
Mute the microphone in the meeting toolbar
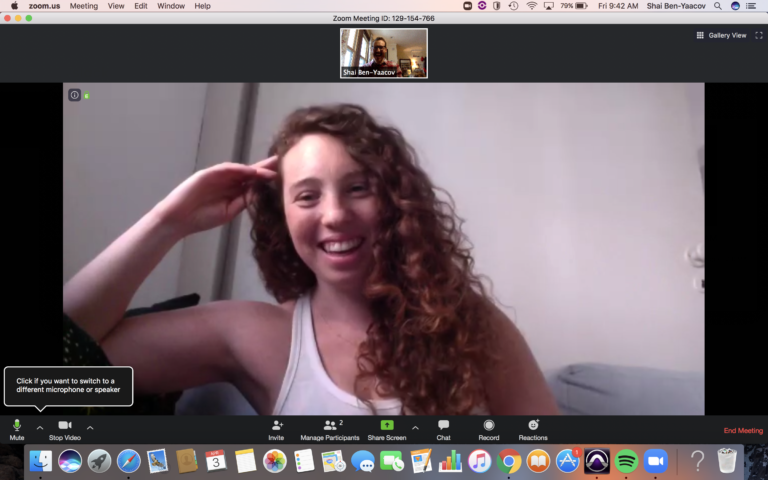coord(17,430)
